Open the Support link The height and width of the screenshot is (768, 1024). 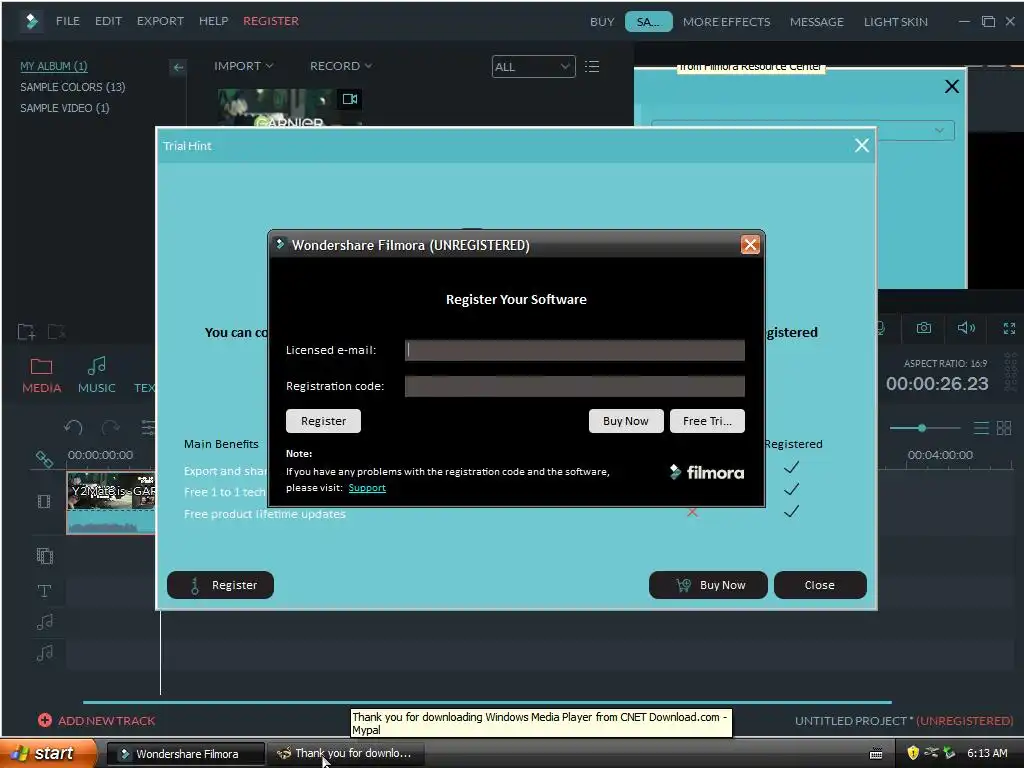pyautogui.click(x=367, y=488)
